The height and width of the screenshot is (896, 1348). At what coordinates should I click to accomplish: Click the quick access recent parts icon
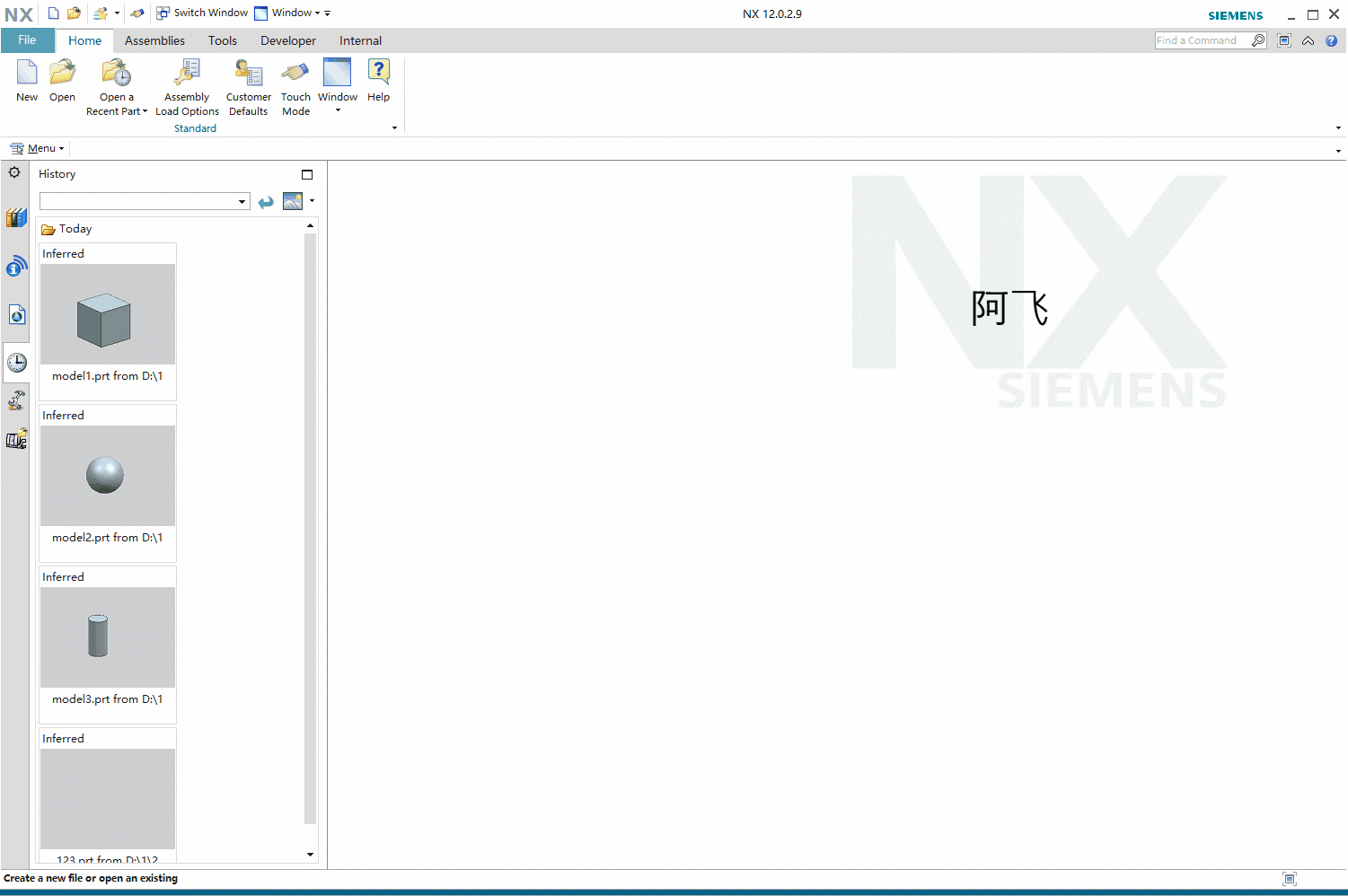[101, 13]
